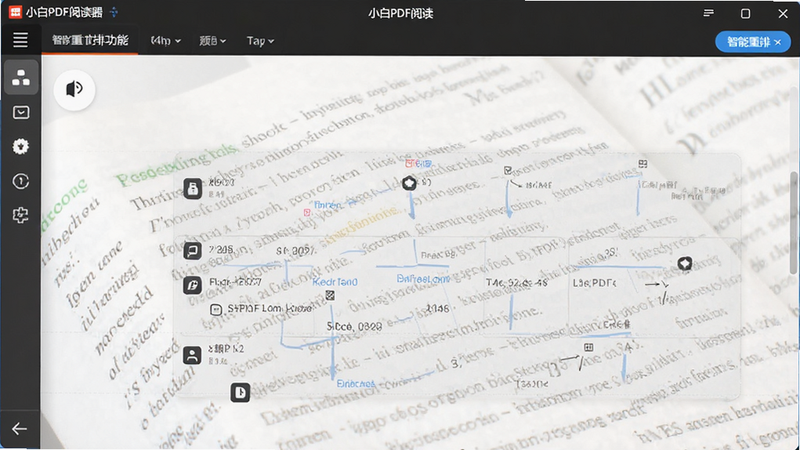Click the 7/20S text

[221, 249]
